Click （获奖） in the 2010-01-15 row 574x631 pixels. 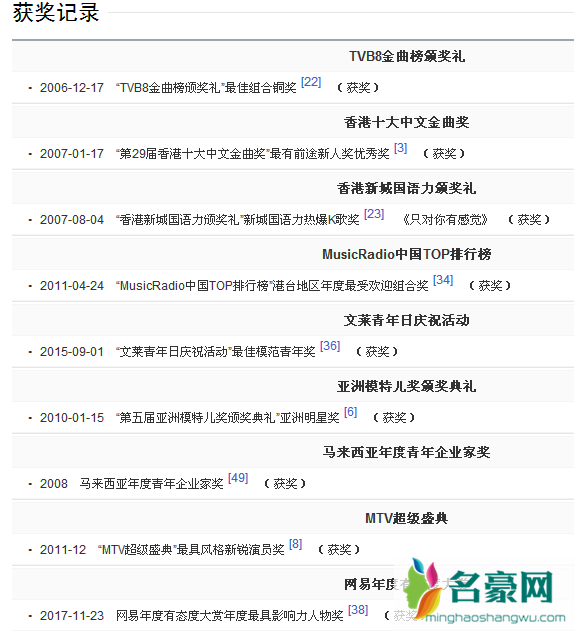394,418
